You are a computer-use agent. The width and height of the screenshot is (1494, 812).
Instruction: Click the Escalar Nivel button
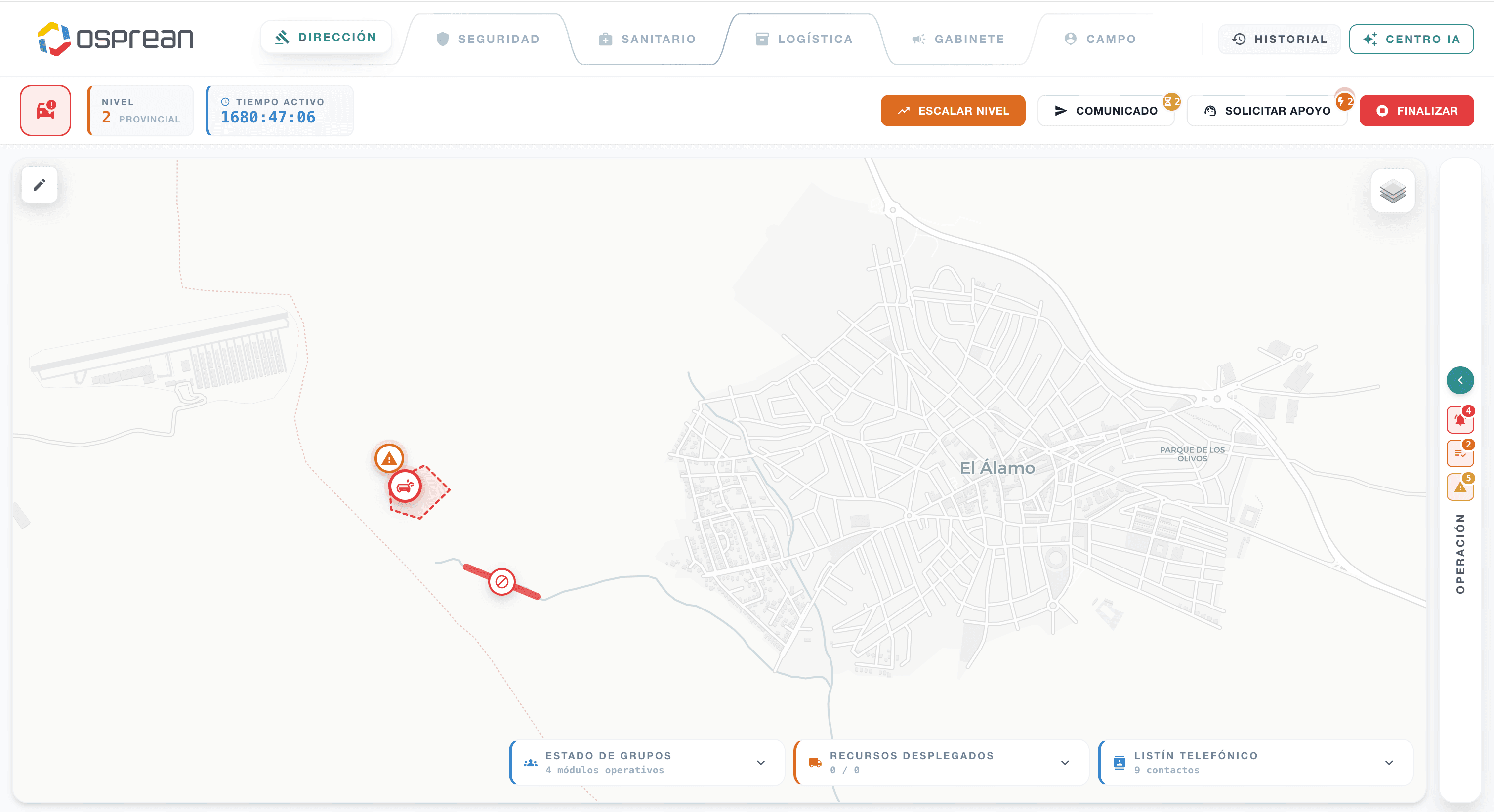tap(953, 110)
